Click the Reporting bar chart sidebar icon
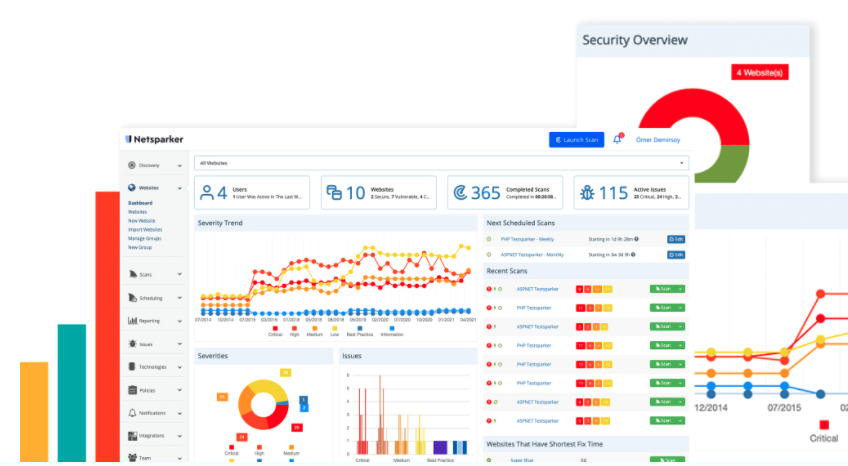The image size is (848, 466). click(x=132, y=321)
